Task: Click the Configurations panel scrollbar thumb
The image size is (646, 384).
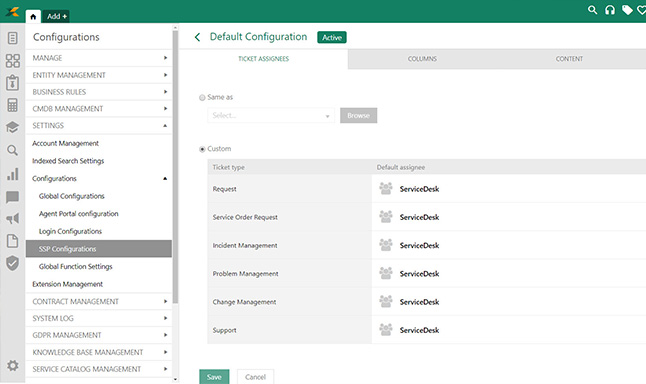Action: point(175,167)
